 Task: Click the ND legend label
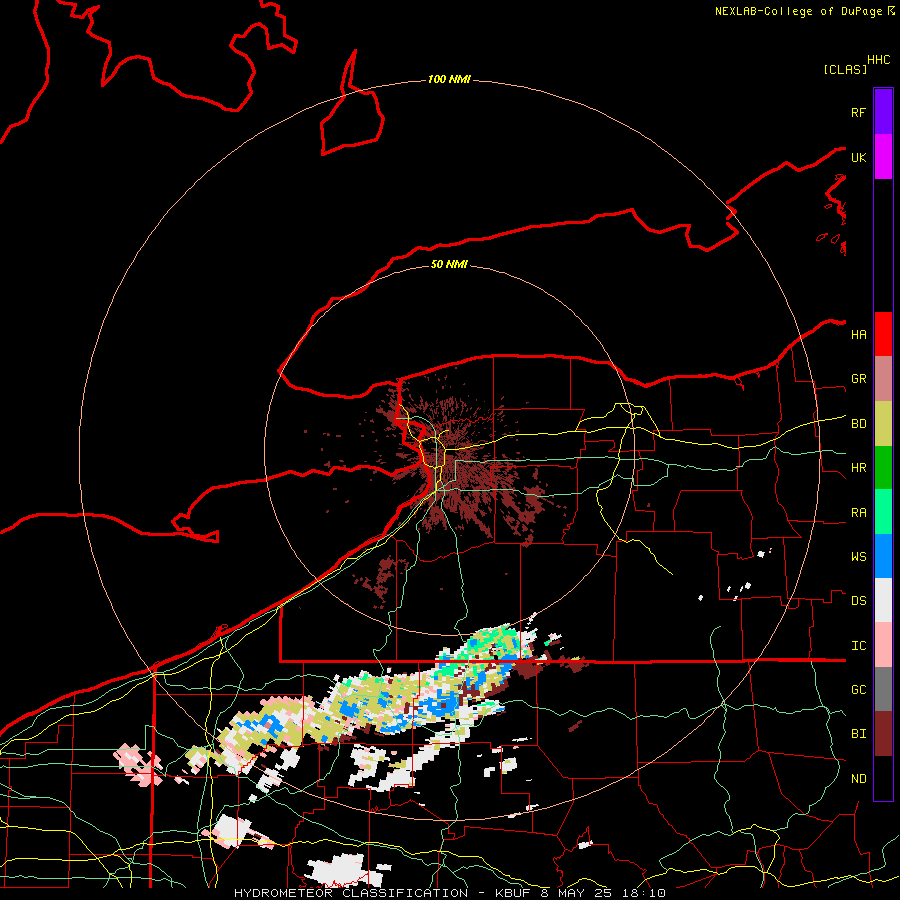point(859,779)
